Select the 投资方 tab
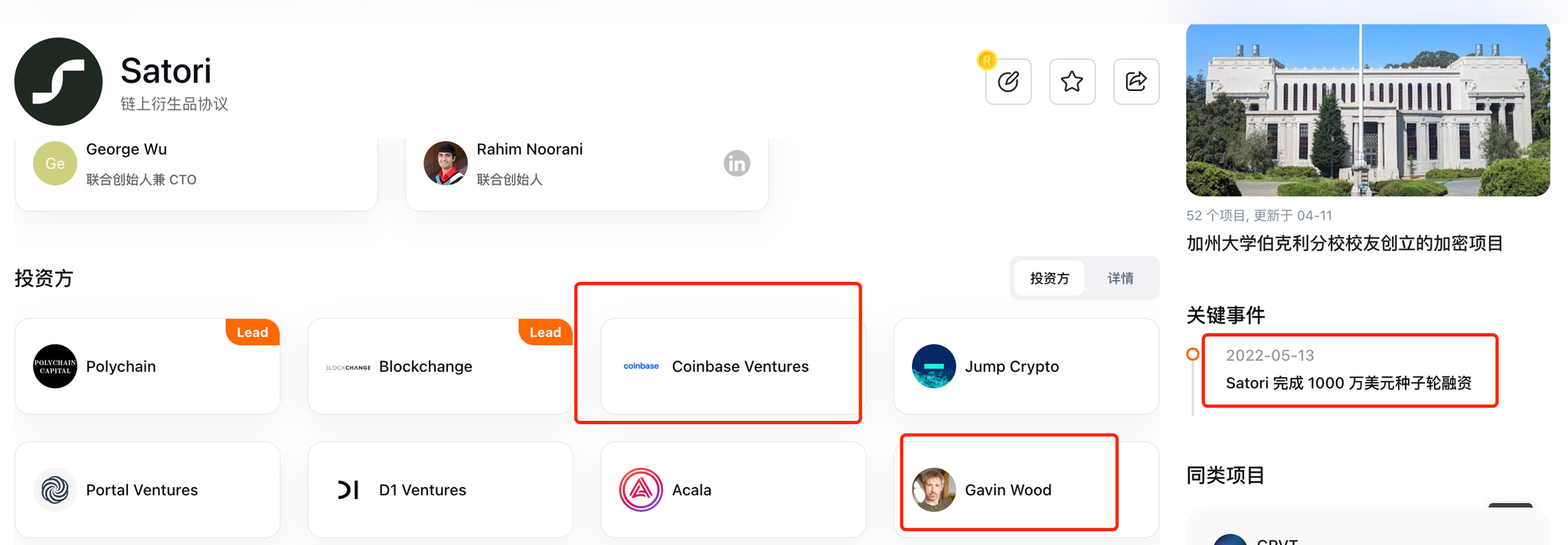Screen dimensions: 1568x545 (1049, 279)
